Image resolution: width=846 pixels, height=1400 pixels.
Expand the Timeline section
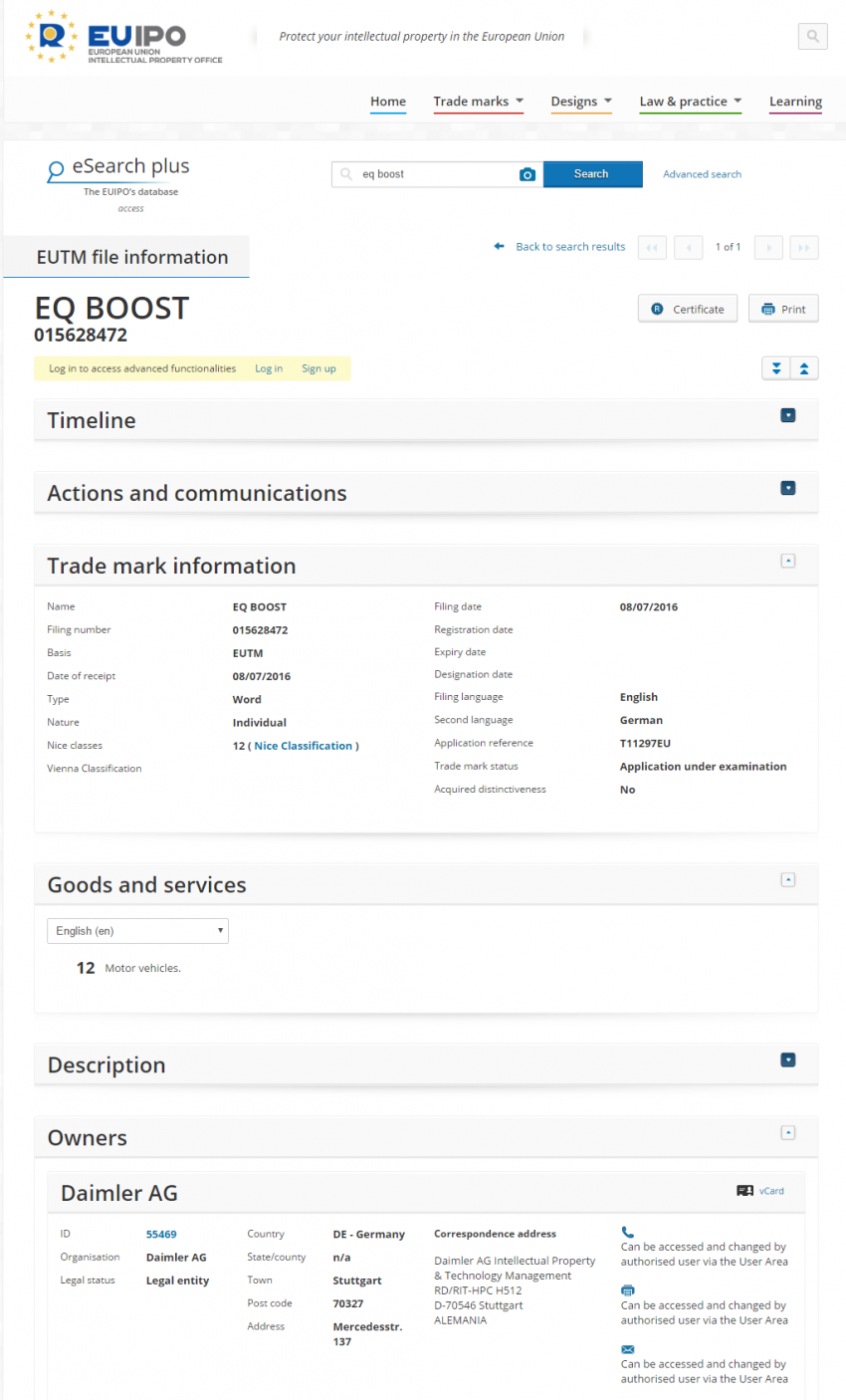788,415
